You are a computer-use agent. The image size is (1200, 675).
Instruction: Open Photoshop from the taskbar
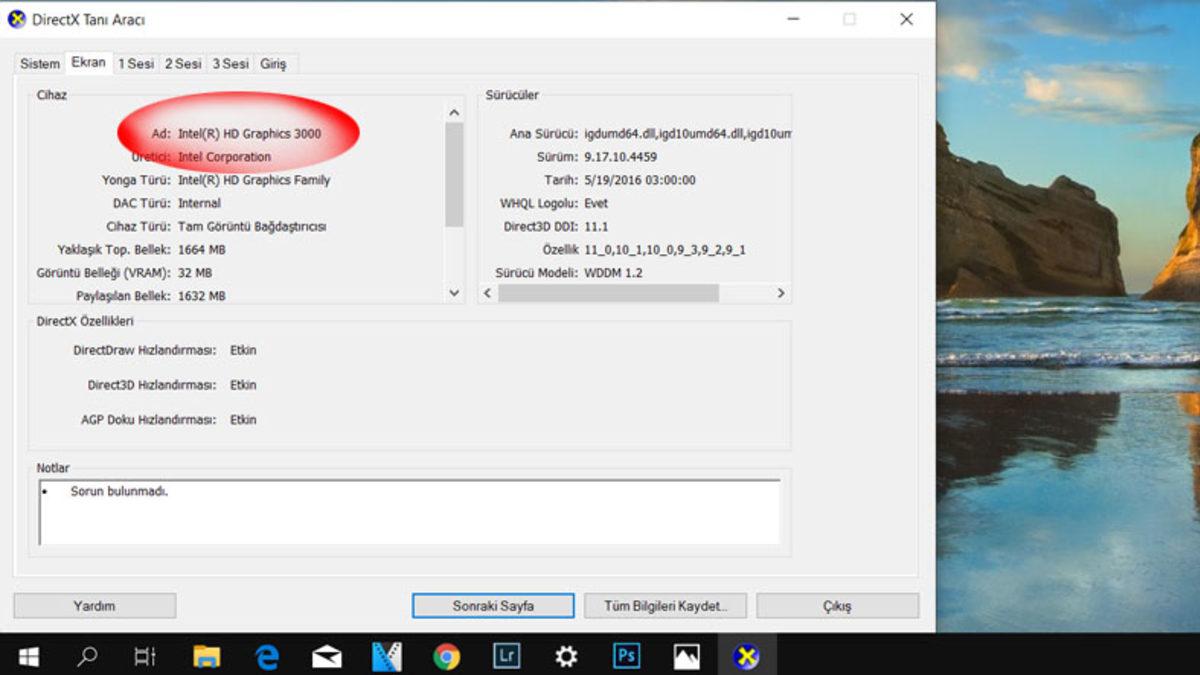pos(626,656)
